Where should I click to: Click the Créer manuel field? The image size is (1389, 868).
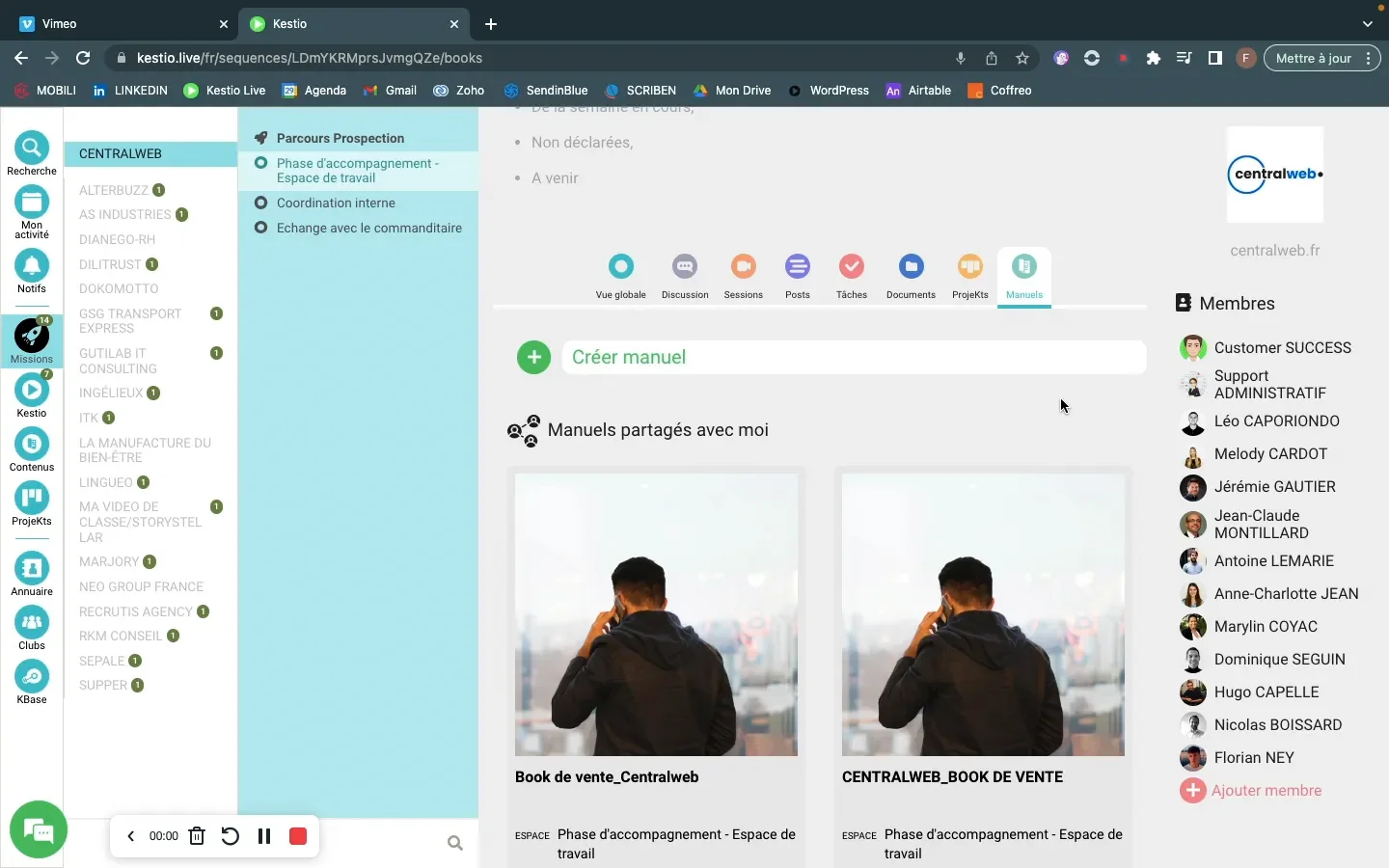click(x=854, y=357)
